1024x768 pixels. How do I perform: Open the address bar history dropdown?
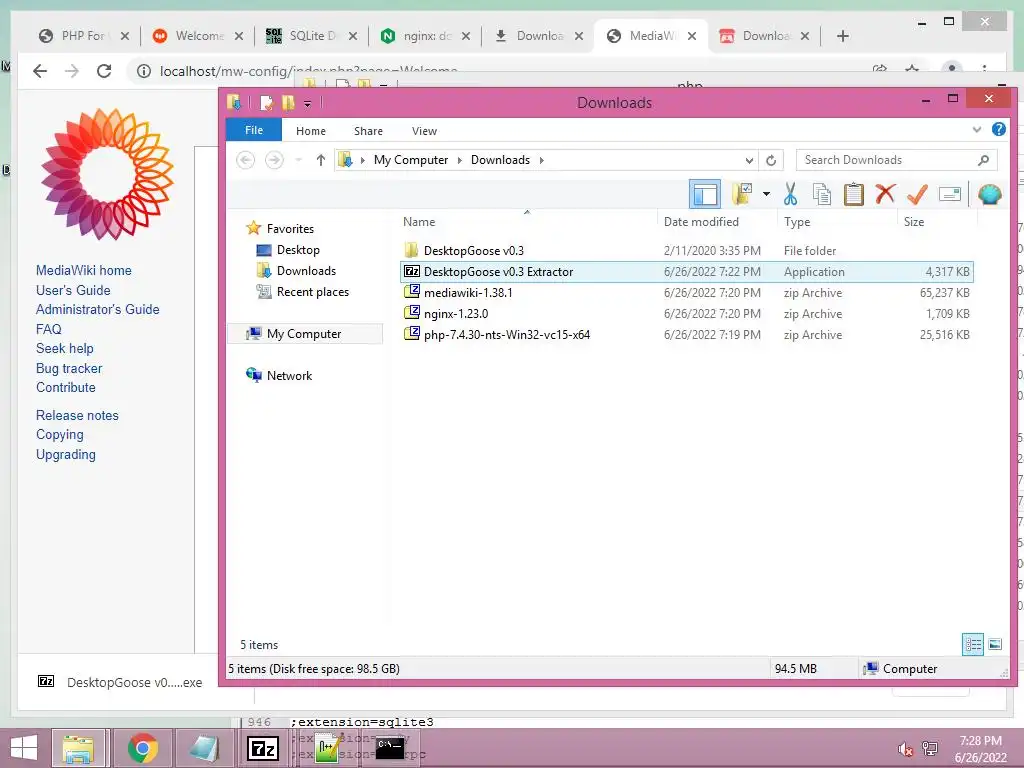point(749,160)
